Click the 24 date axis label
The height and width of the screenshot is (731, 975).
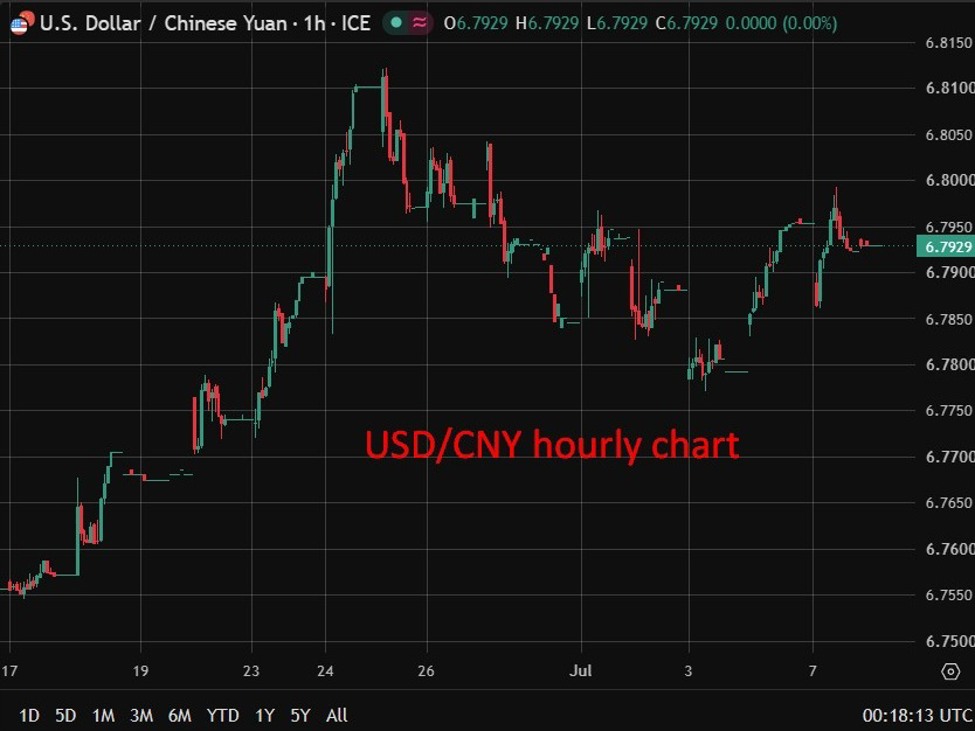(x=325, y=671)
